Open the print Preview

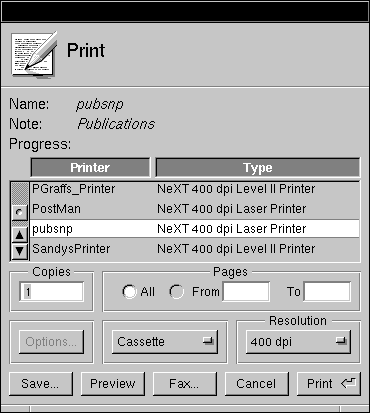pos(113,384)
